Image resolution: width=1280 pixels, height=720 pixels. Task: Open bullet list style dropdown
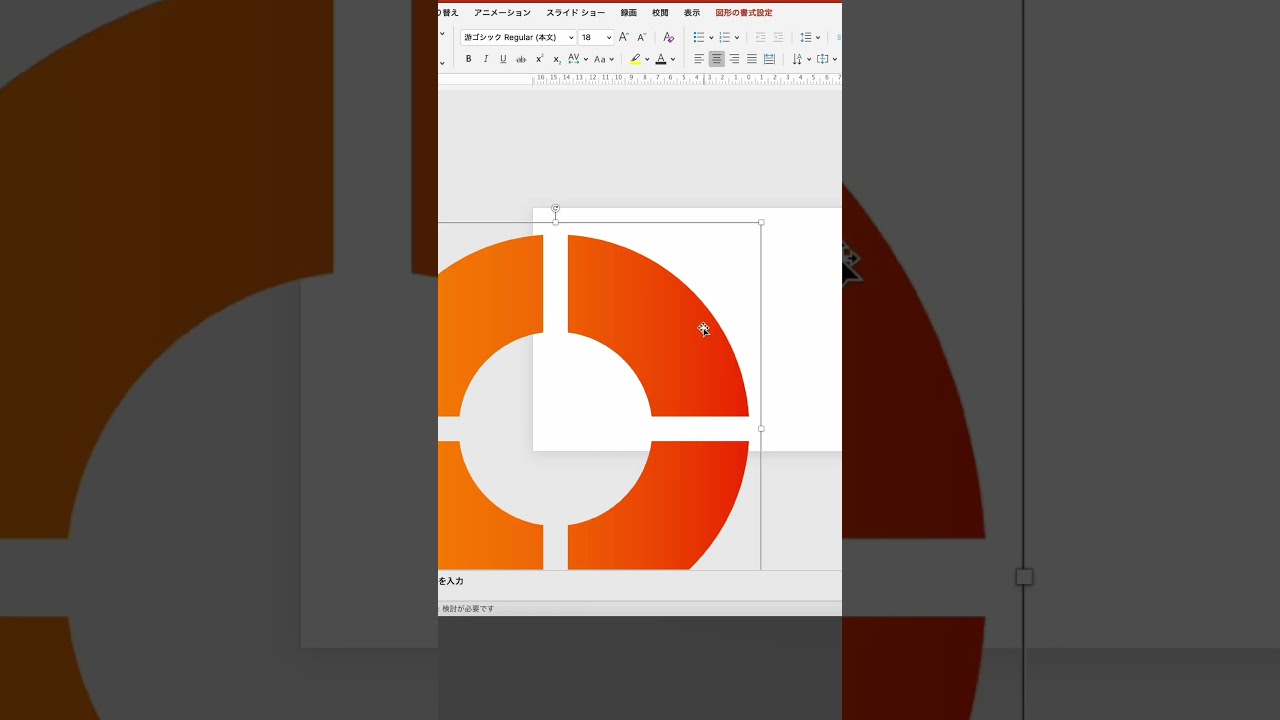711,37
